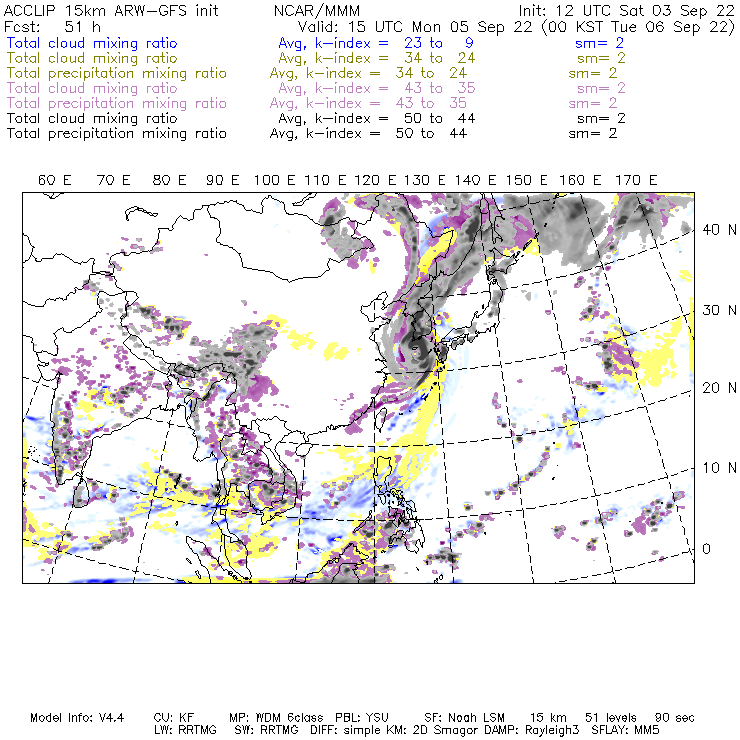This screenshot has height=740, width=740.
Task: Click the 'SF: Noah LSM' setting
Action: tap(464, 718)
